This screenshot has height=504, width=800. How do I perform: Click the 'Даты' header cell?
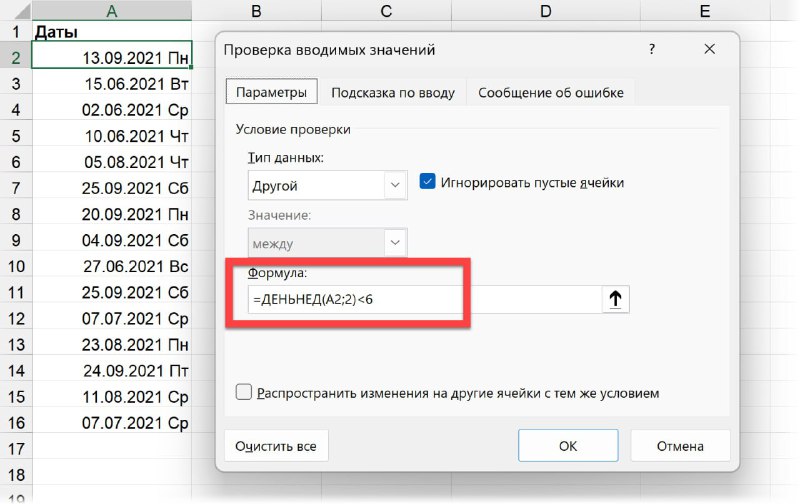(x=112, y=32)
